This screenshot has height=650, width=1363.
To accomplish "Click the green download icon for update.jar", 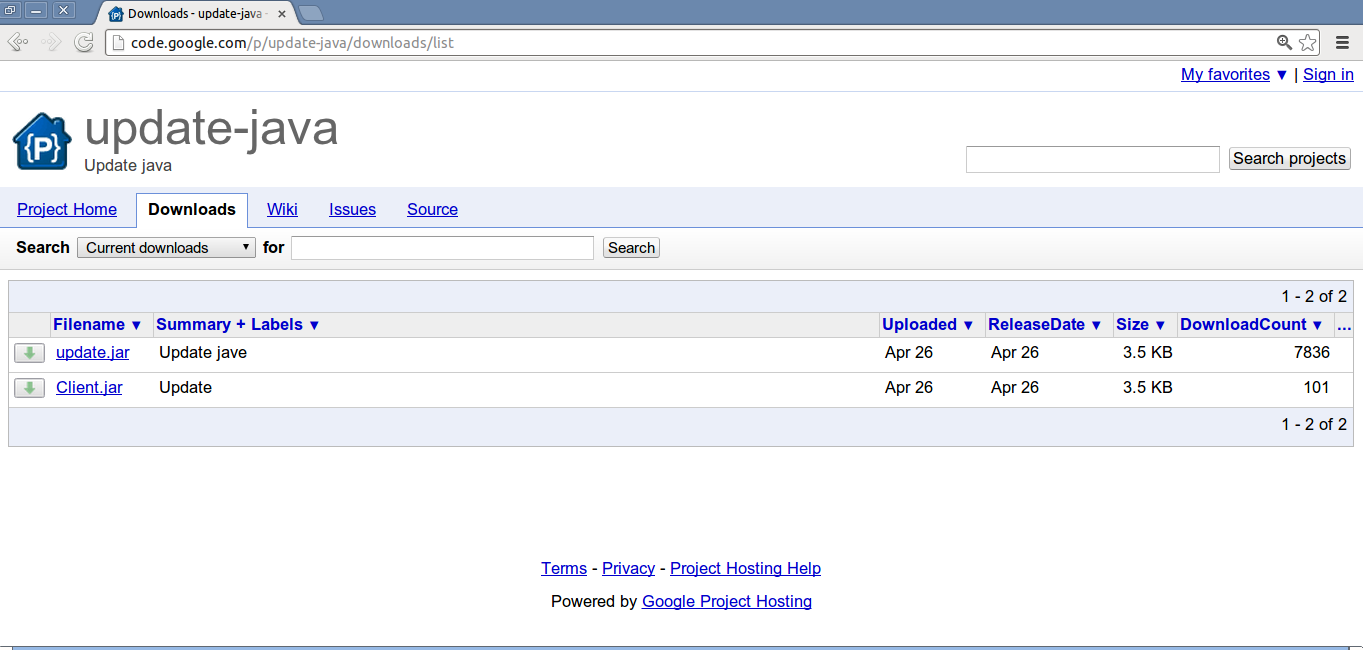I will click(x=28, y=352).
